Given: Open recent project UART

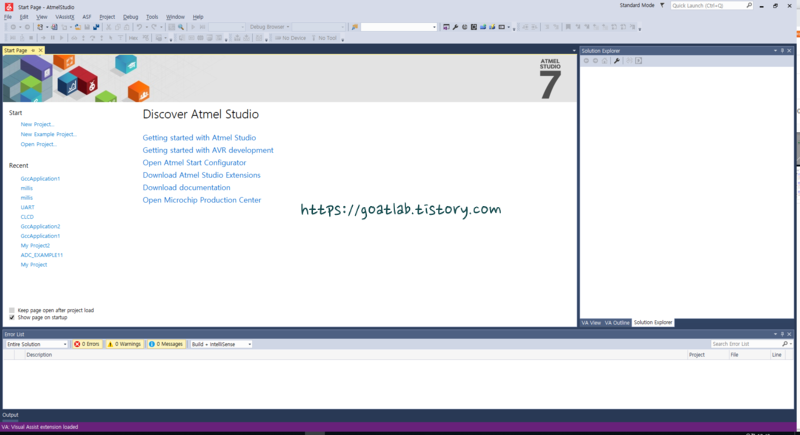Looking at the screenshot, I should (x=28, y=207).
